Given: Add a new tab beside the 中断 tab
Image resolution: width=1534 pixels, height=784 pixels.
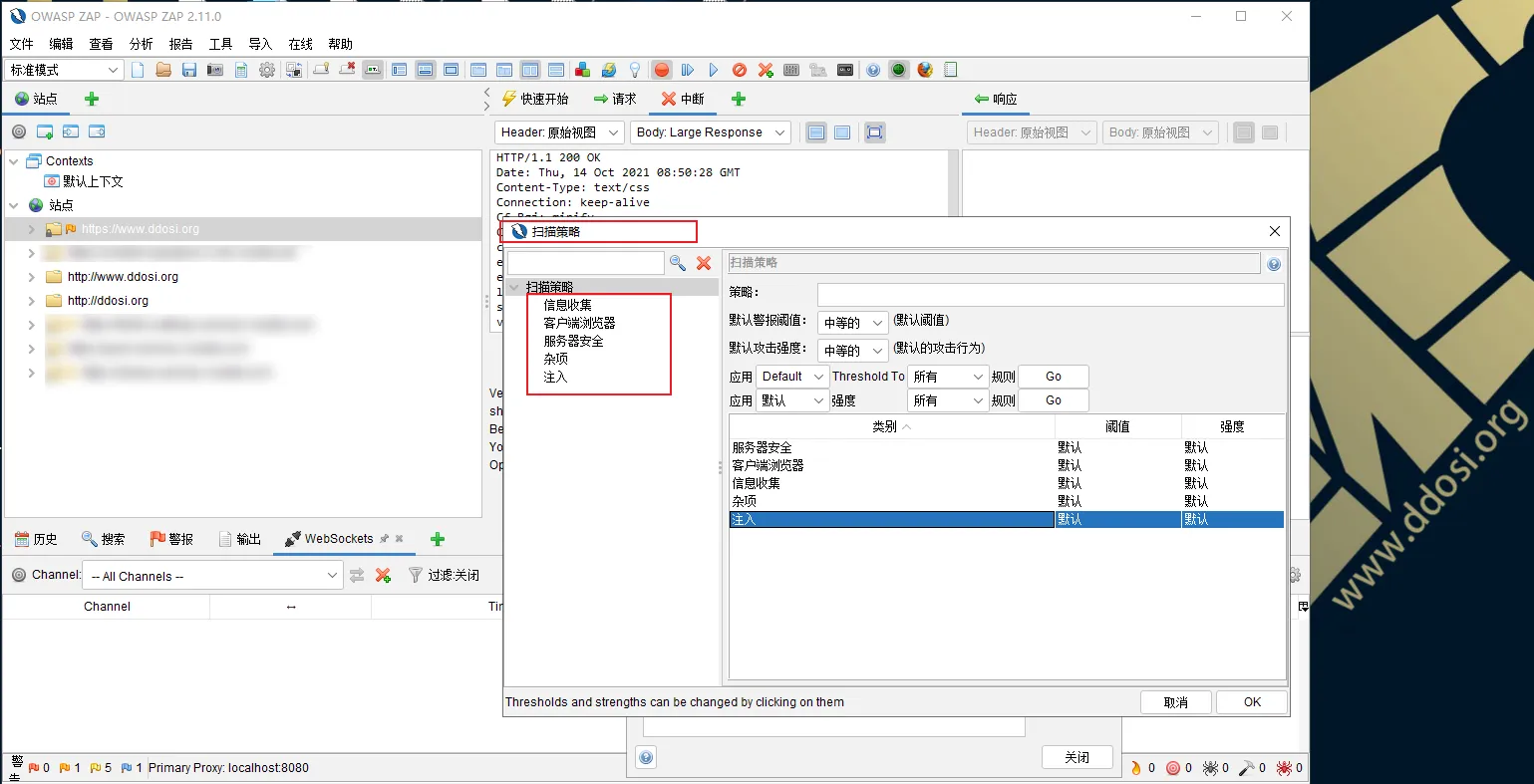Looking at the screenshot, I should pos(739,99).
